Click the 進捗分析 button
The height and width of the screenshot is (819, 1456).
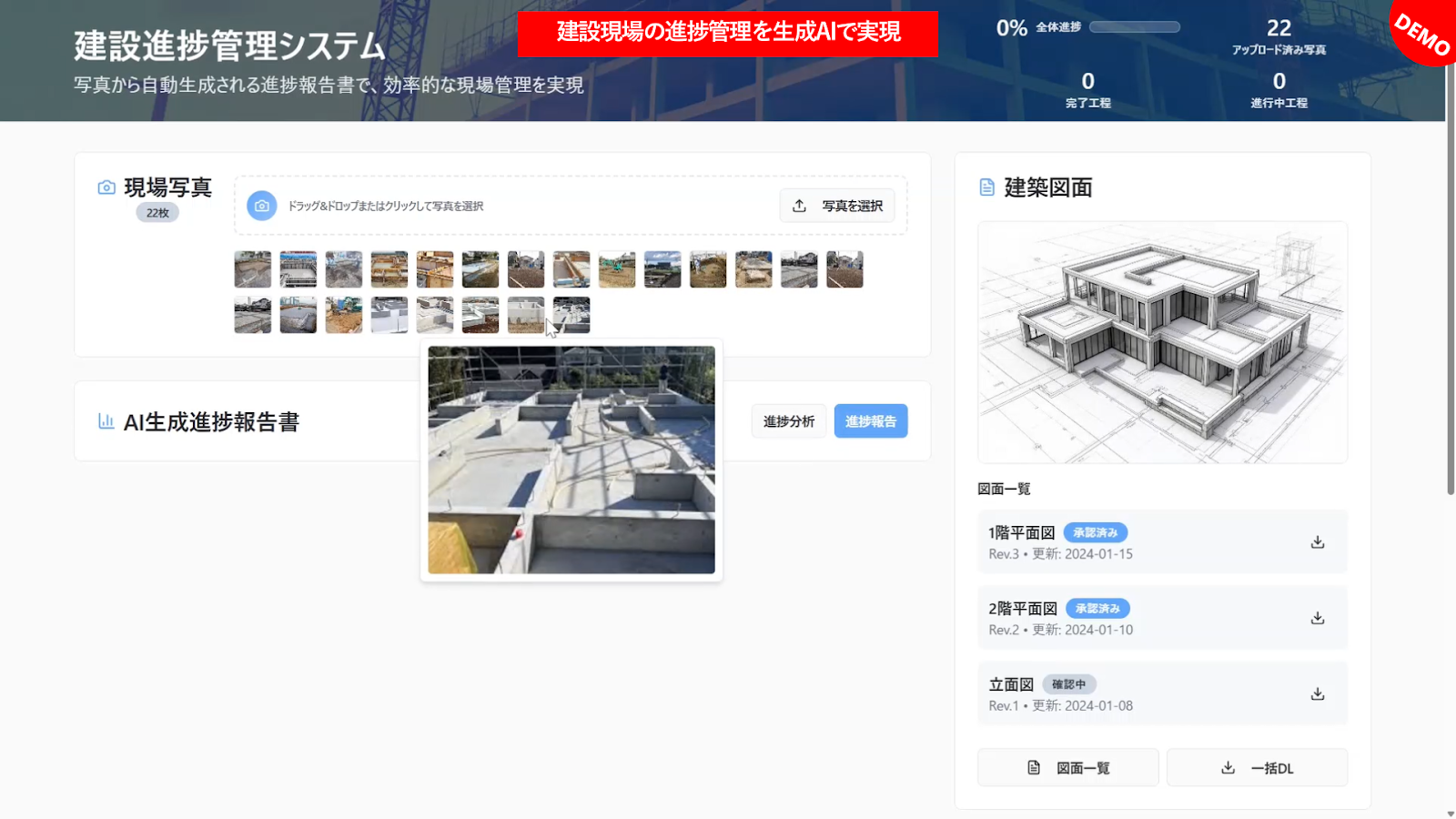pyautogui.click(x=788, y=421)
